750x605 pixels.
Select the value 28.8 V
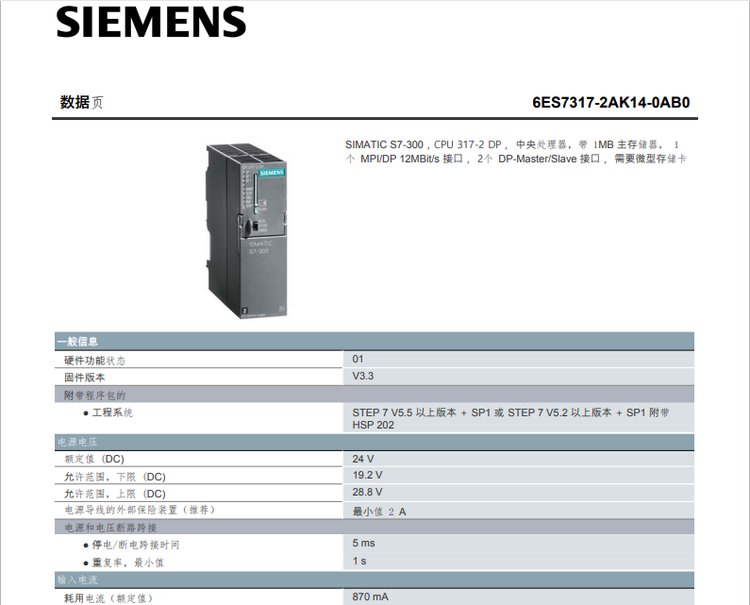click(x=367, y=492)
